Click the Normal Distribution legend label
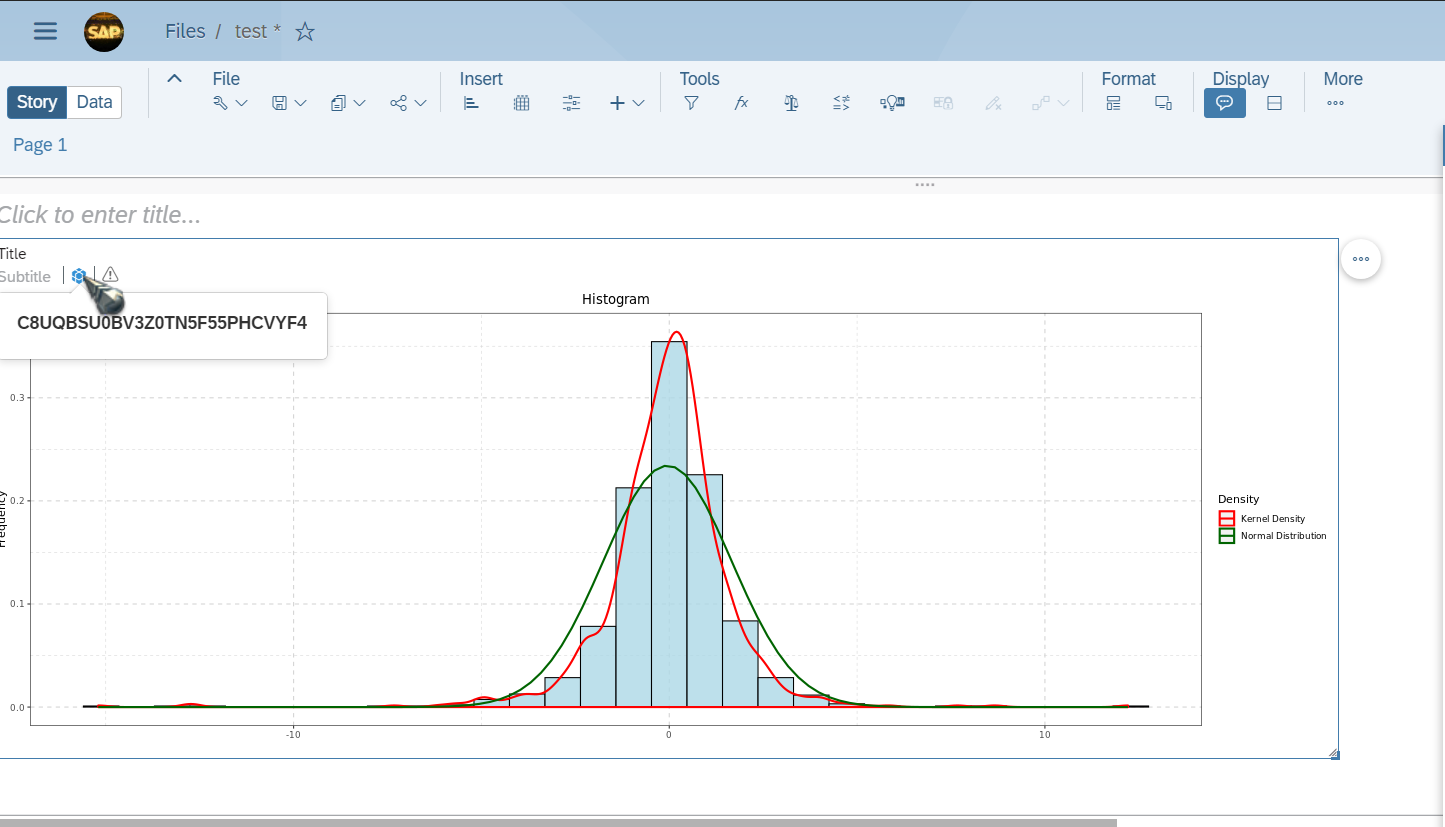1445x827 pixels. 1284,536
